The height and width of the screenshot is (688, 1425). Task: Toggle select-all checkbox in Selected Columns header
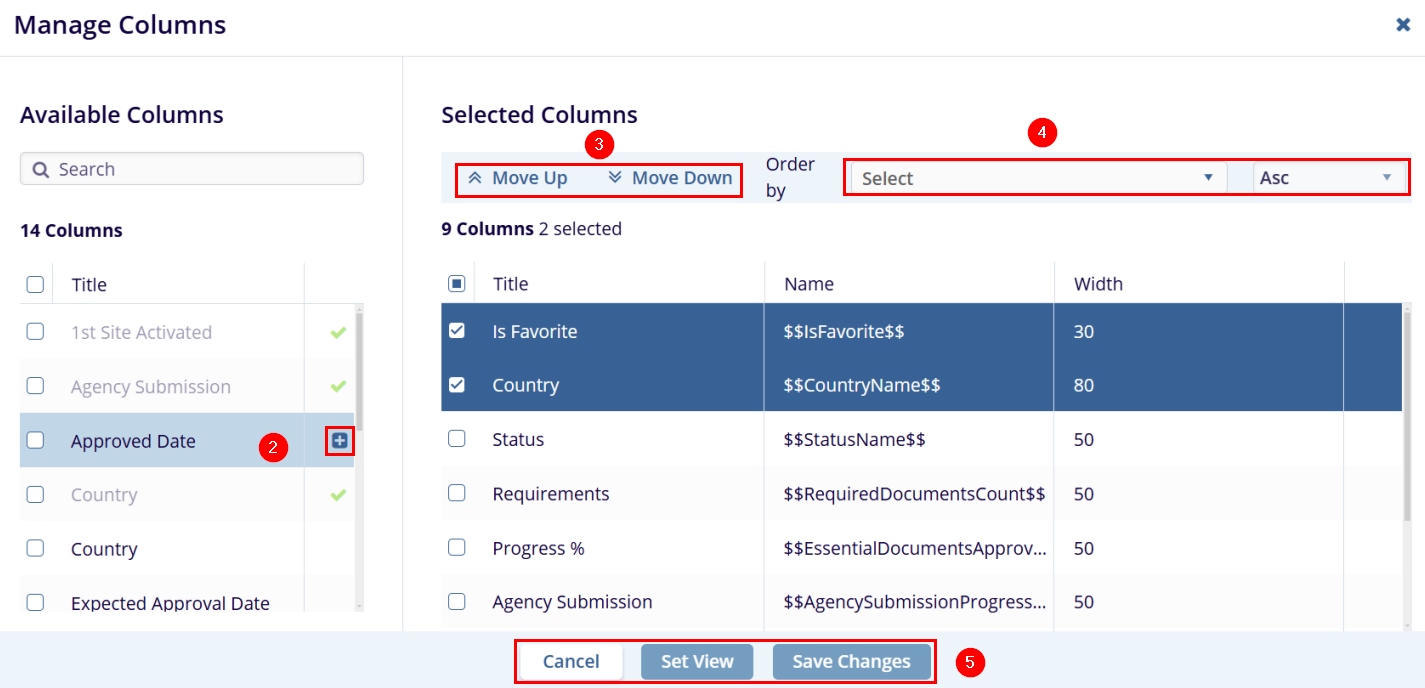tap(457, 284)
